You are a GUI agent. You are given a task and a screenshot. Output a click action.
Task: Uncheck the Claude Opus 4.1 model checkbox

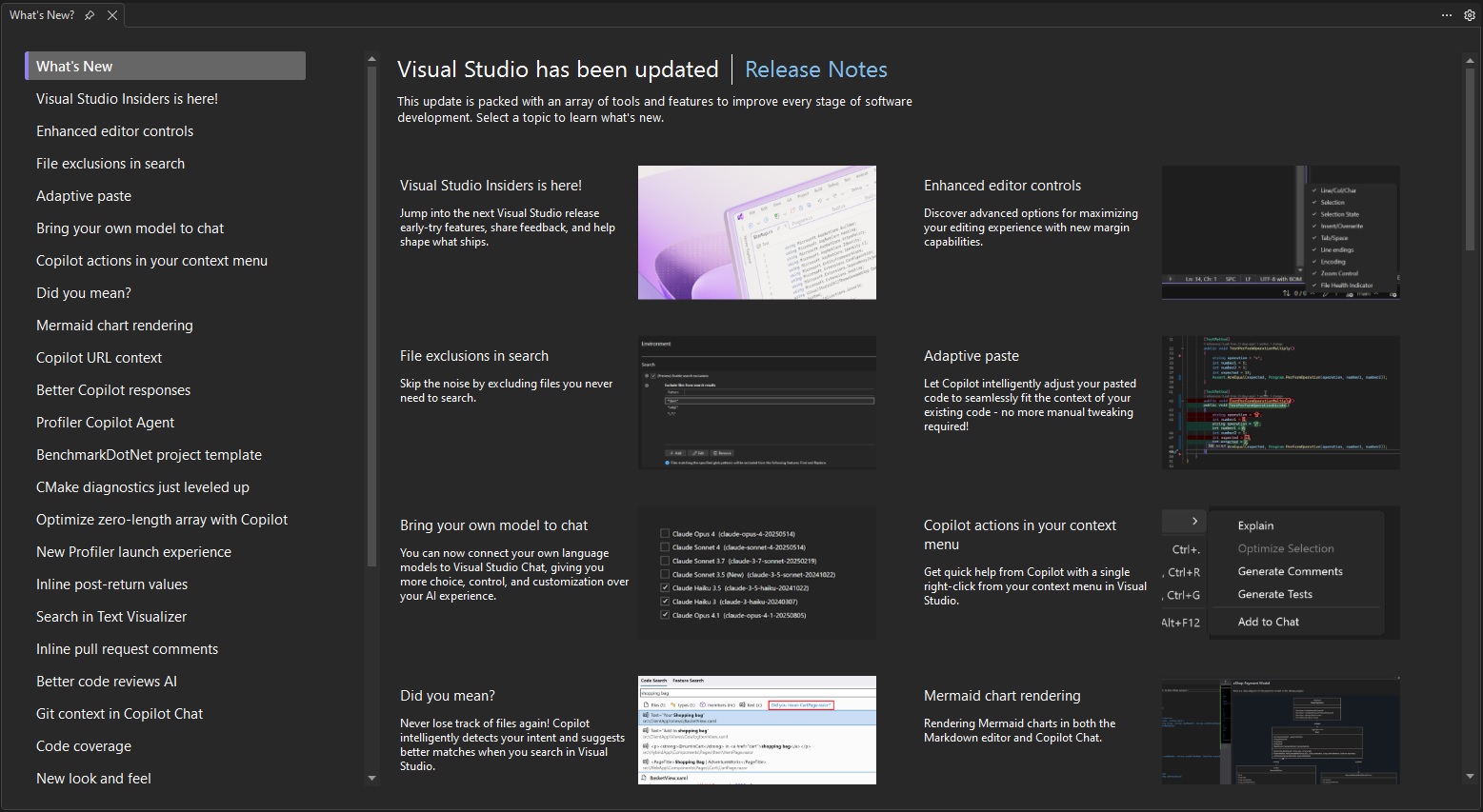(664, 616)
